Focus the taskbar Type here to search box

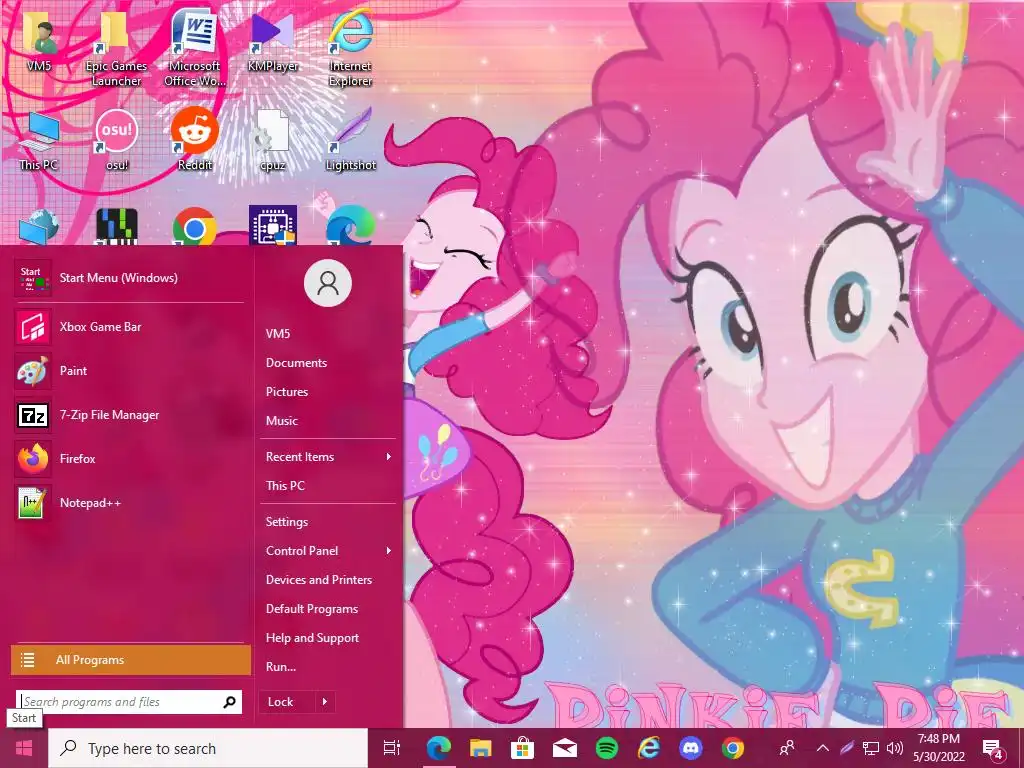coord(208,748)
